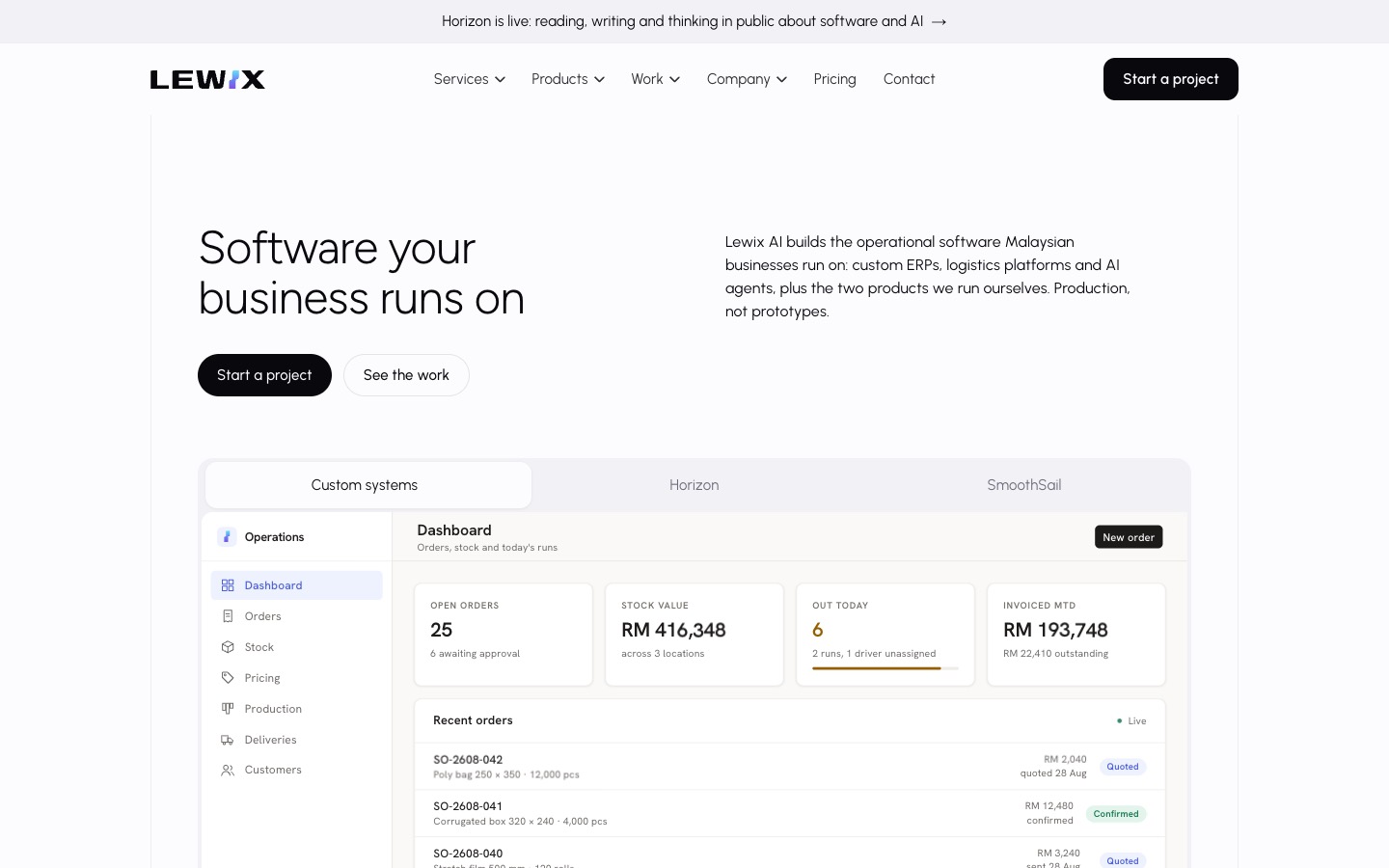The width and height of the screenshot is (1389, 868).
Task: Click the Lewix logo in header
Action: [x=207, y=79]
